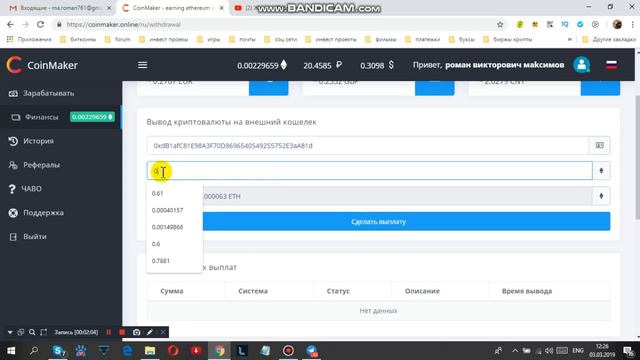Open ЧАВО in the sidebar

[31, 189]
